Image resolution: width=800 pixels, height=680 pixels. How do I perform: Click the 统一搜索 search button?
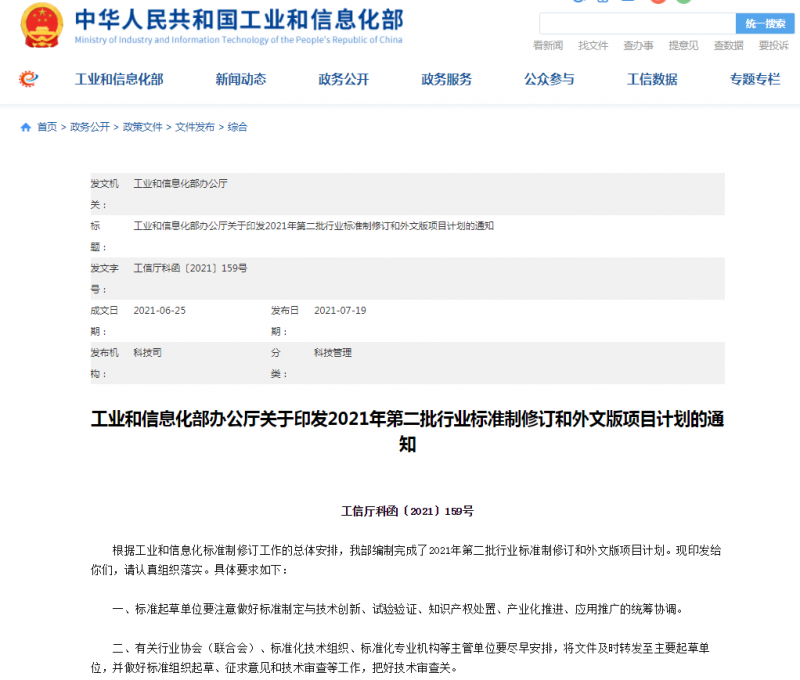(765, 23)
